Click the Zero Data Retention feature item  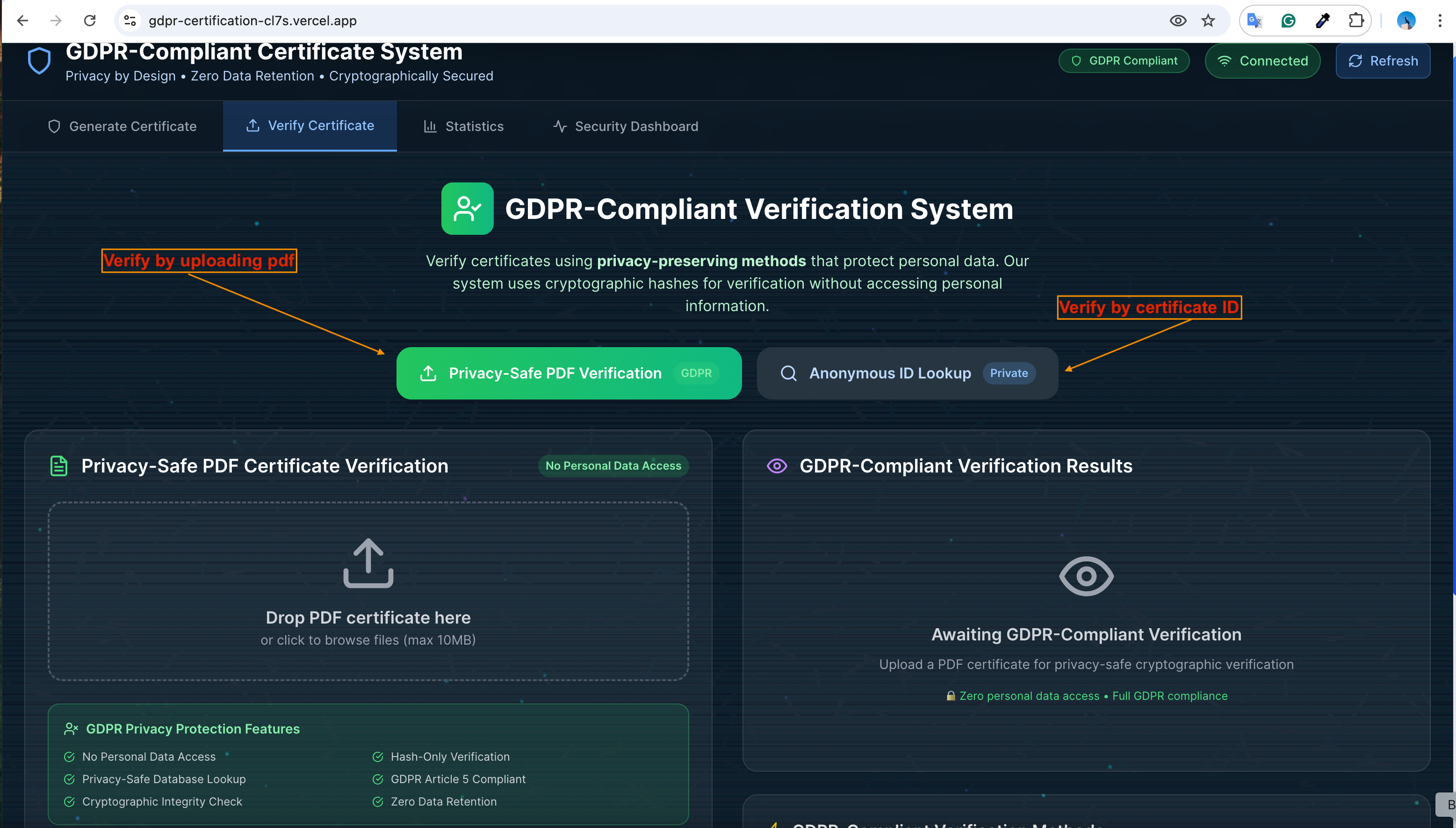pos(435,801)
